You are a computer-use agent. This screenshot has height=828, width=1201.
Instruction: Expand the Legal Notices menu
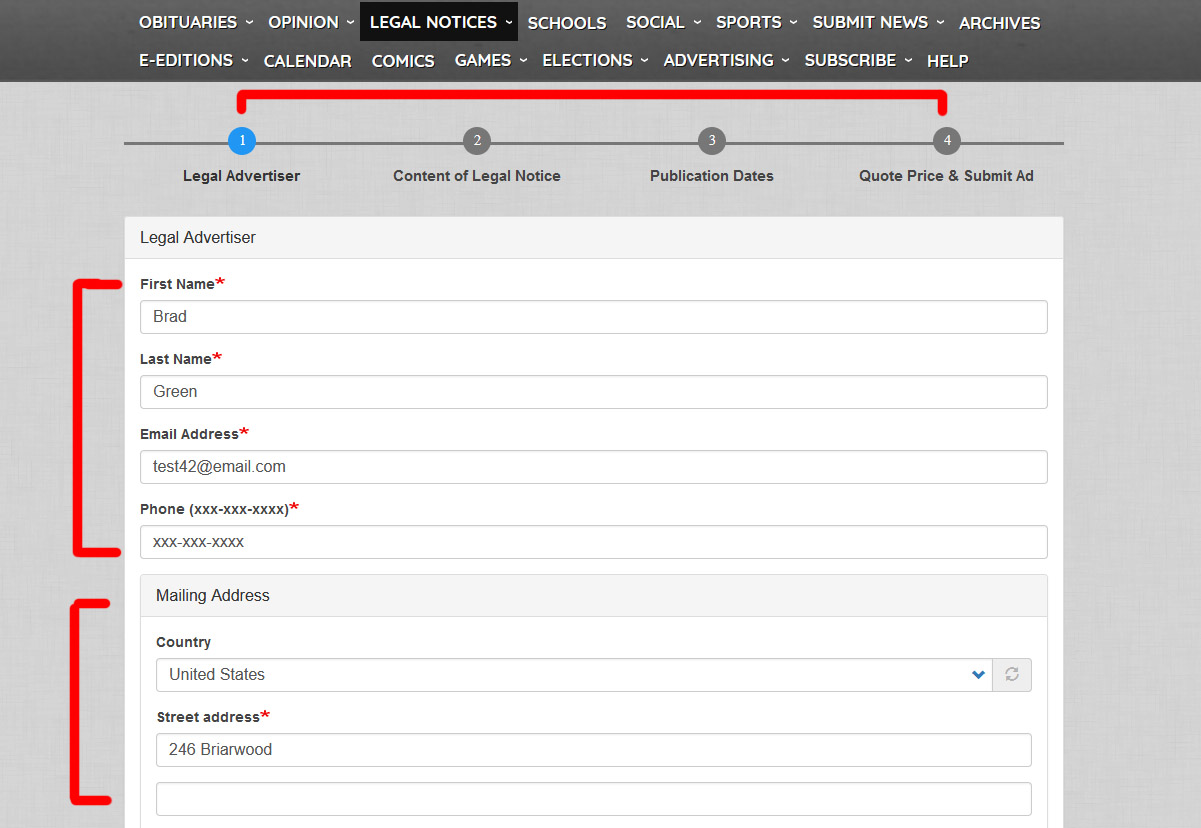pos(440,22)
